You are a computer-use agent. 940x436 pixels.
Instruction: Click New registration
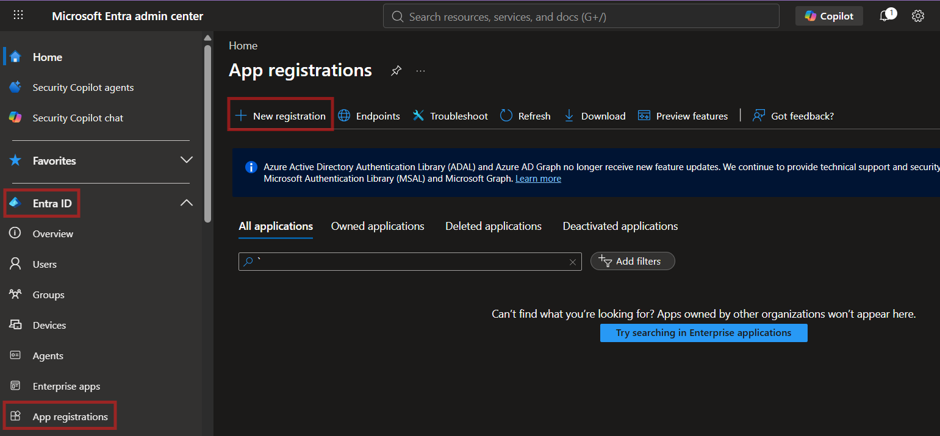[x=281, y=116]
